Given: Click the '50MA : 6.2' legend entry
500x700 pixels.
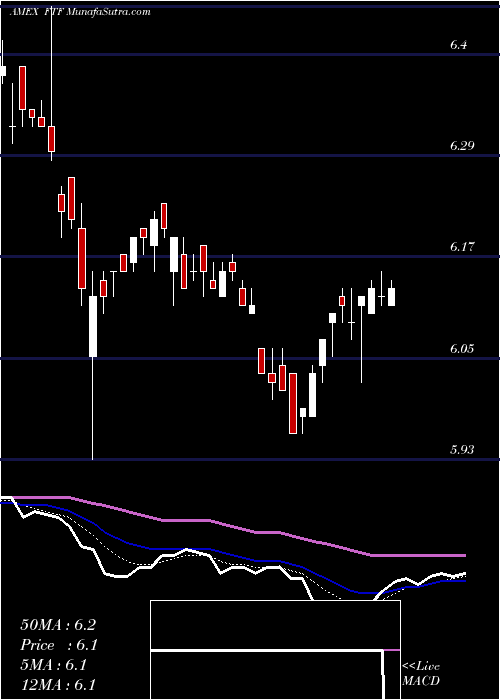Looking at the screenshot, I should (58, 625).
